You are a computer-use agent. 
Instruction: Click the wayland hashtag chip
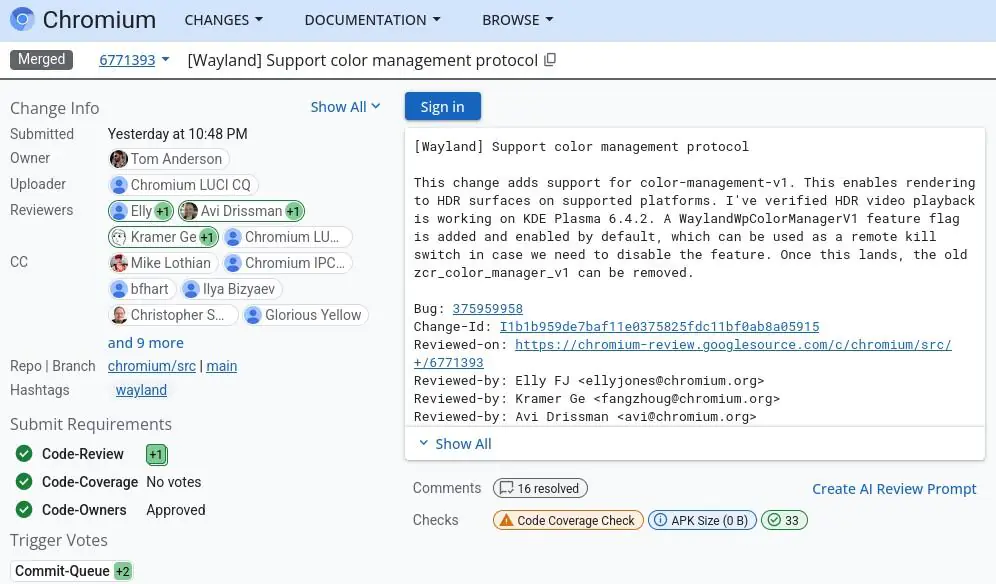pyautogui.click(x=141, y=390)
